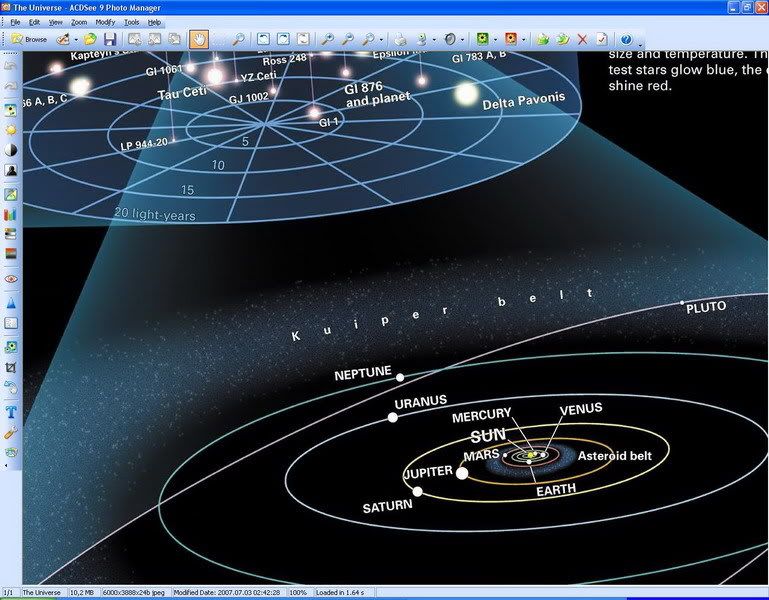Expand the edit-image tool dropdown arrow

(x=76, y=40)
